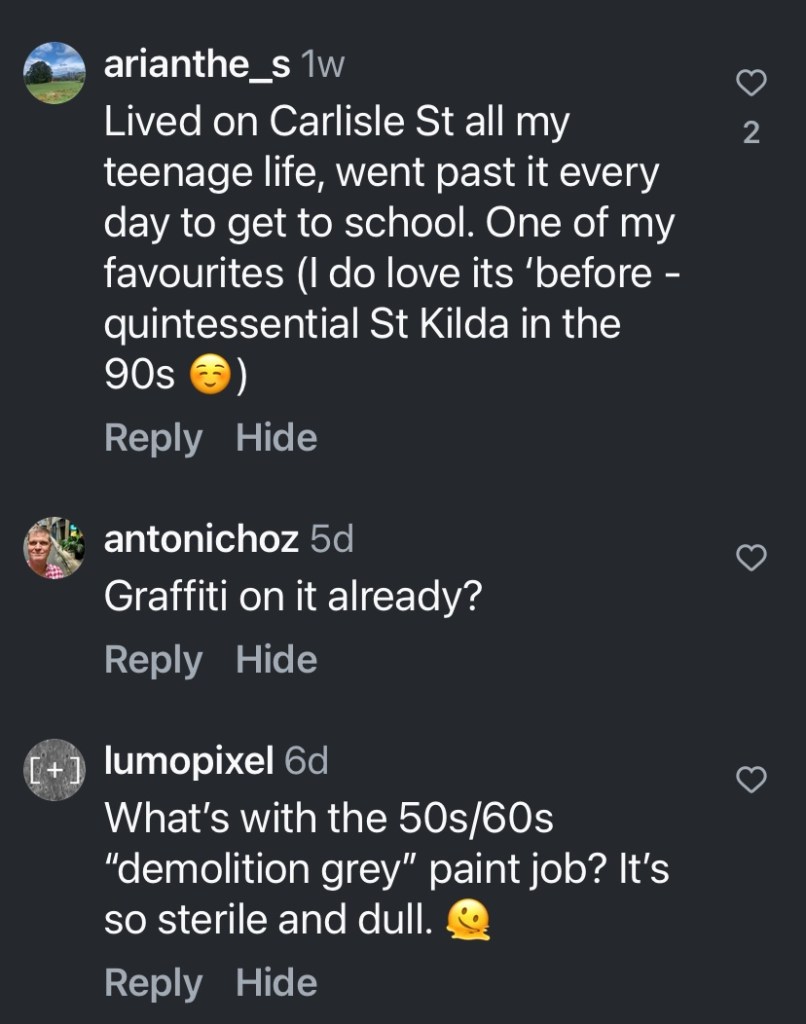
Task: Hide lumopixel's comment
Action: [276, 983]
